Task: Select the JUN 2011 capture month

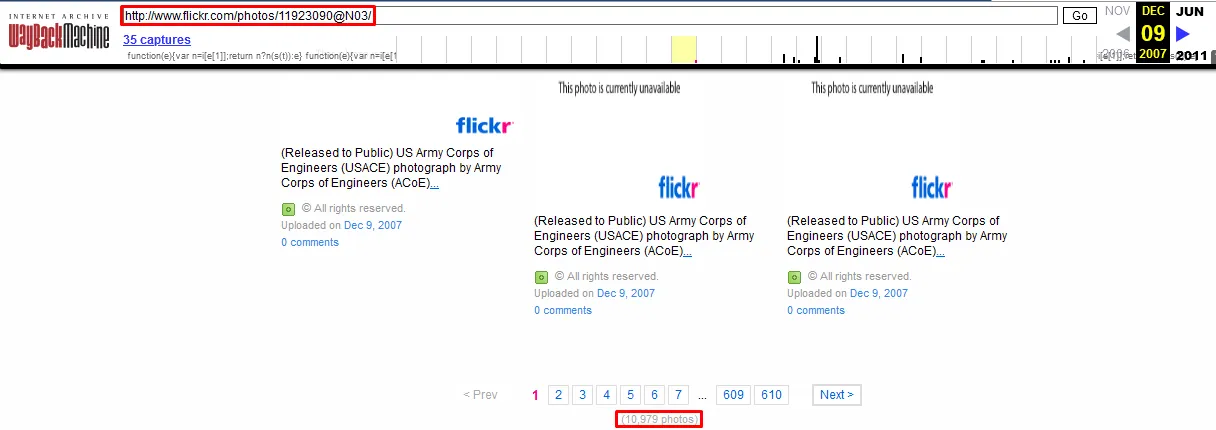Action: pyautogui.click(x=1190, y=12)
